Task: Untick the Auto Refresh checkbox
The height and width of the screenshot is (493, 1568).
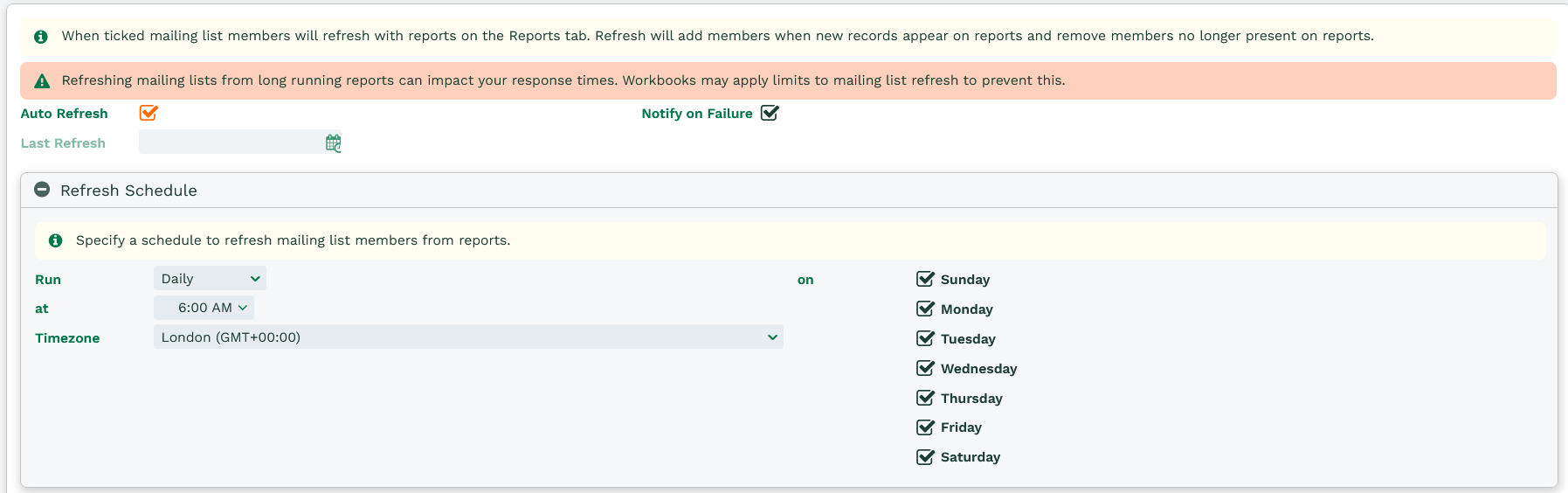Action: 149,113
